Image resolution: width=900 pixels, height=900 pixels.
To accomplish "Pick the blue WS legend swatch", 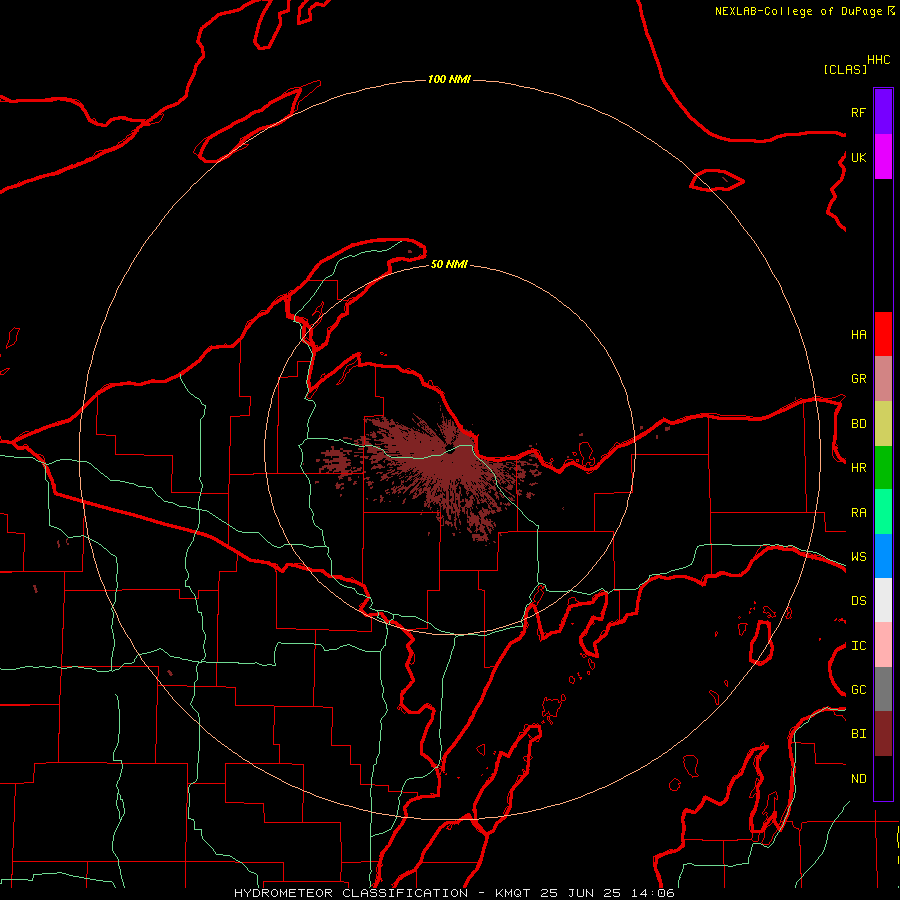I will 883,556.
